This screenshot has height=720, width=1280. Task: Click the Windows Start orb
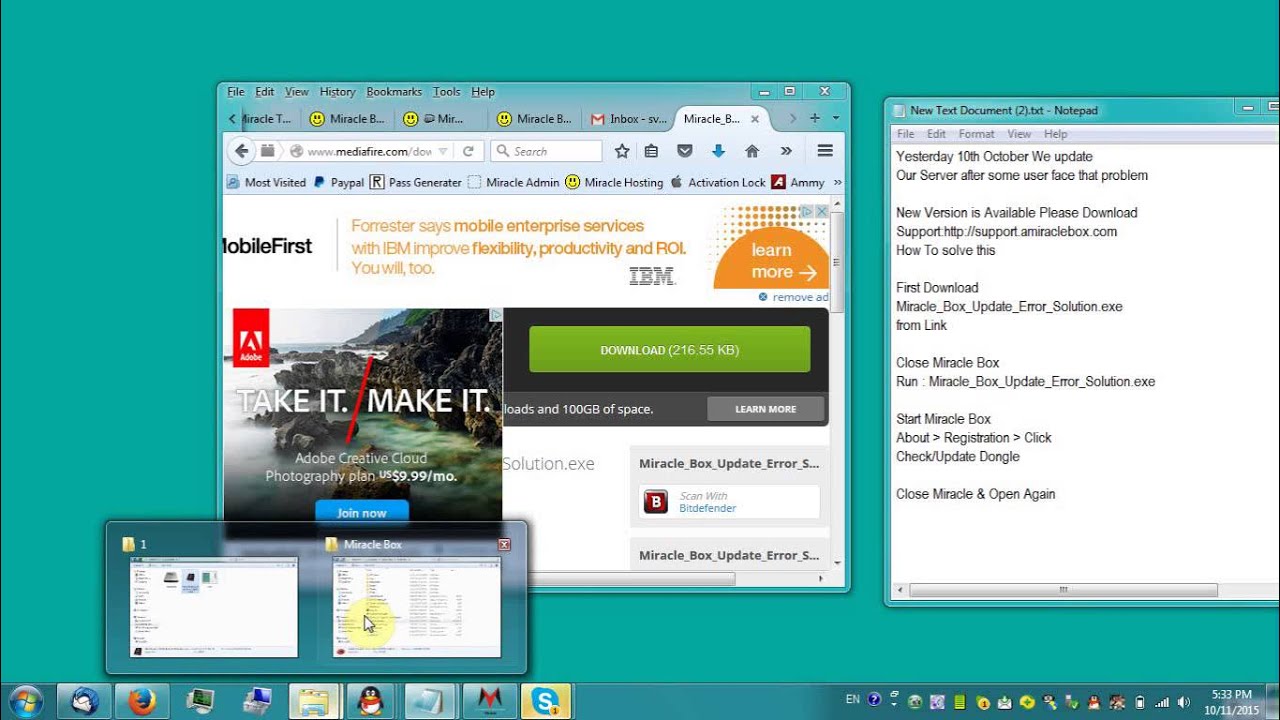pyautogui.click(x=25, y=701)
